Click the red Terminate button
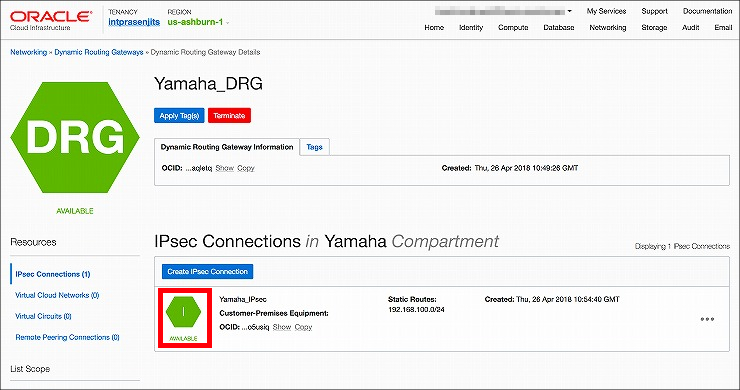Viewport: 740px width, 390px height. 229,116
